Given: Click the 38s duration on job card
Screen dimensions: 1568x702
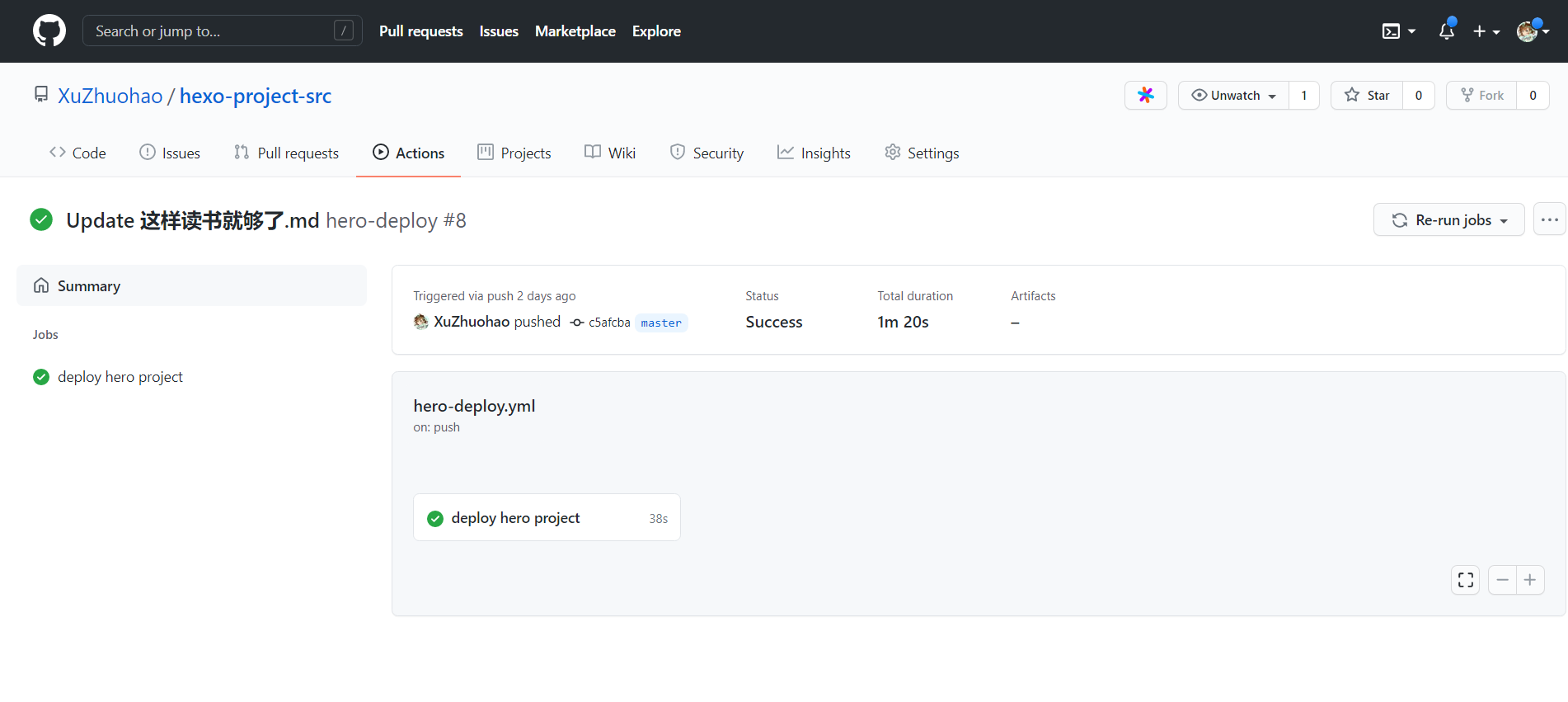Looking at the screenshot, I should pyautogui.click(x=659, y=518).
